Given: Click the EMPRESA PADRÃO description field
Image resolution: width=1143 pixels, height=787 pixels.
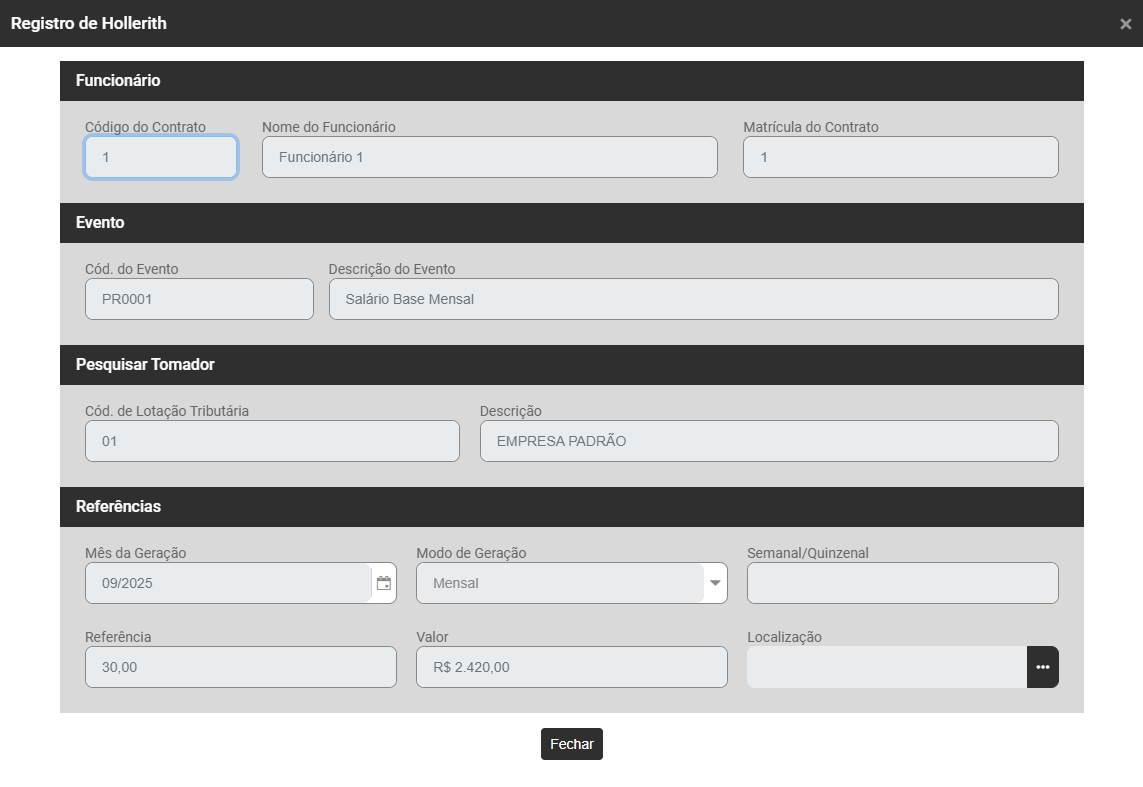Looking at the screenshot, I should point(768,441).
